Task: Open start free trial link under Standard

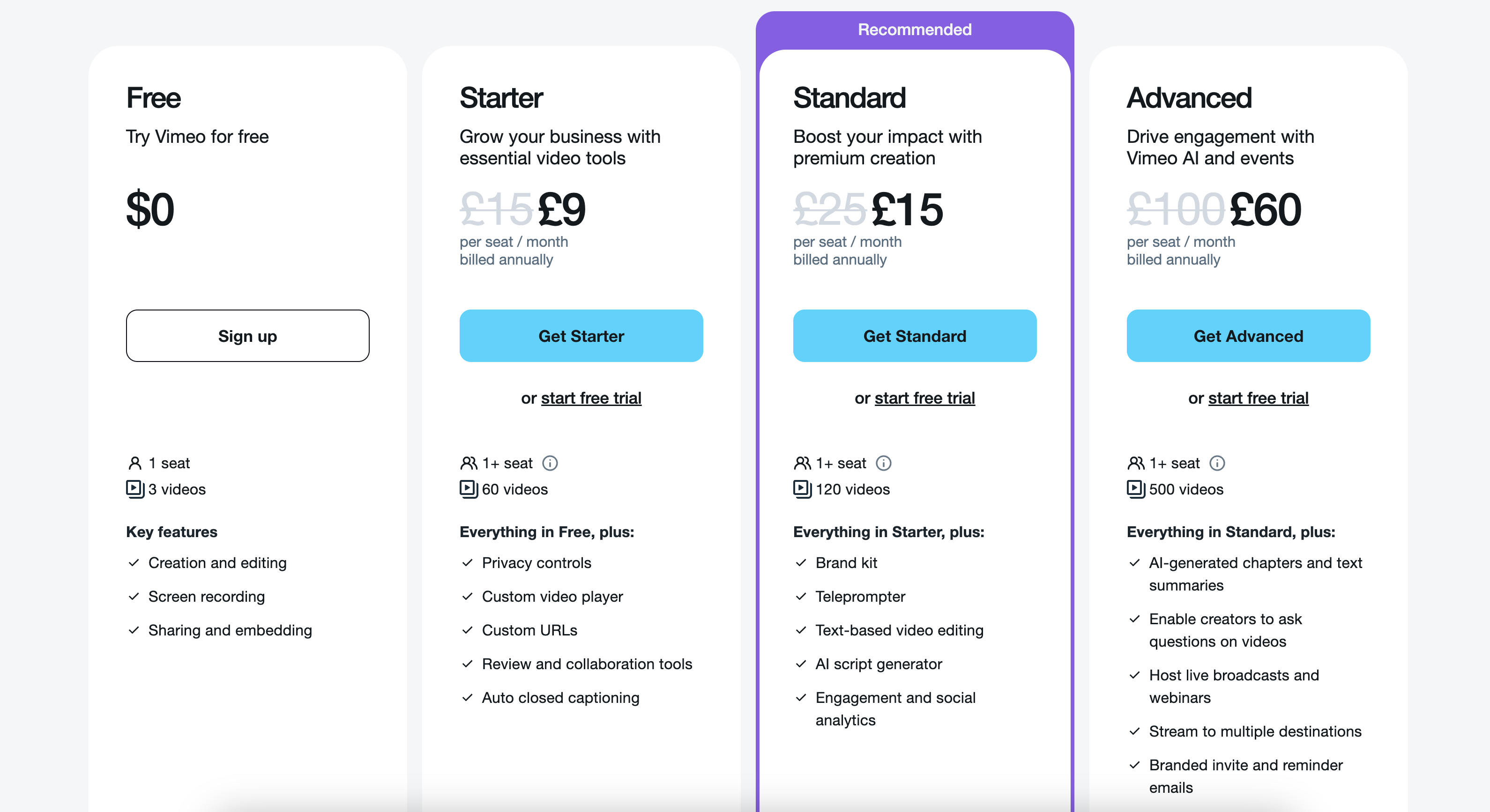Action: click(925, 398)
